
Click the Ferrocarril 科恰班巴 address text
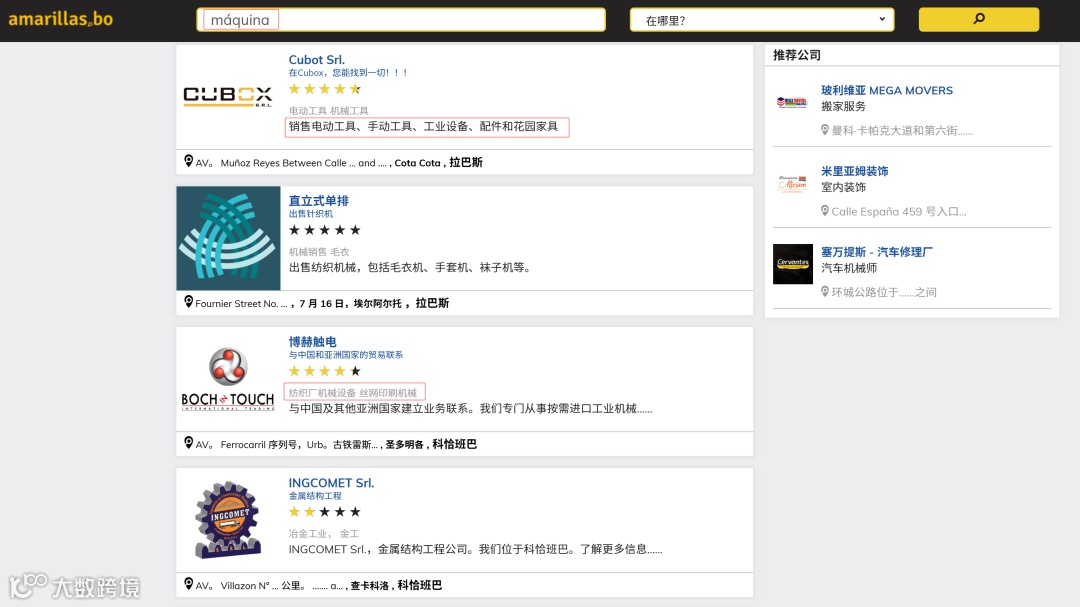point(336,444)
